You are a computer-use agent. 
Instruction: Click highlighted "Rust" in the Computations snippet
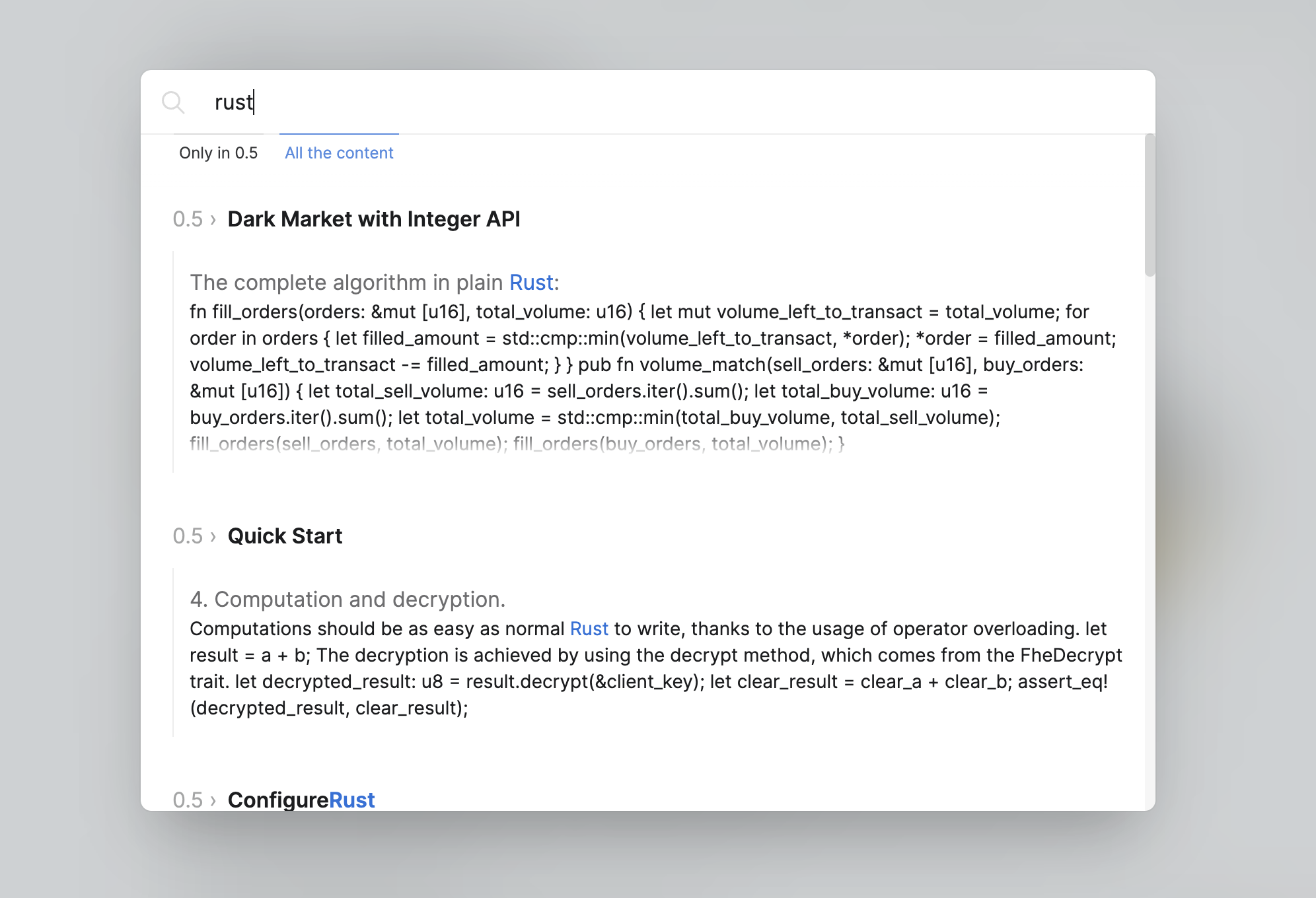coord(589,629)
